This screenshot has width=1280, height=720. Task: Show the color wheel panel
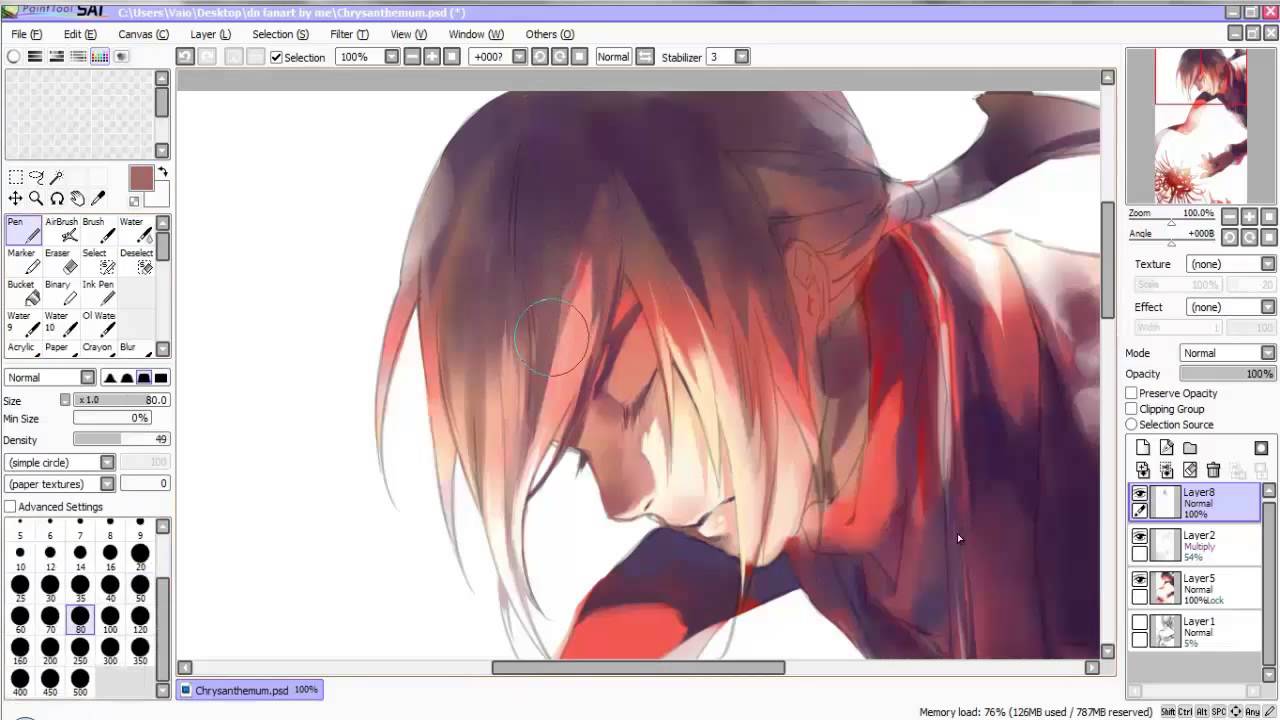tap(13, 57)
